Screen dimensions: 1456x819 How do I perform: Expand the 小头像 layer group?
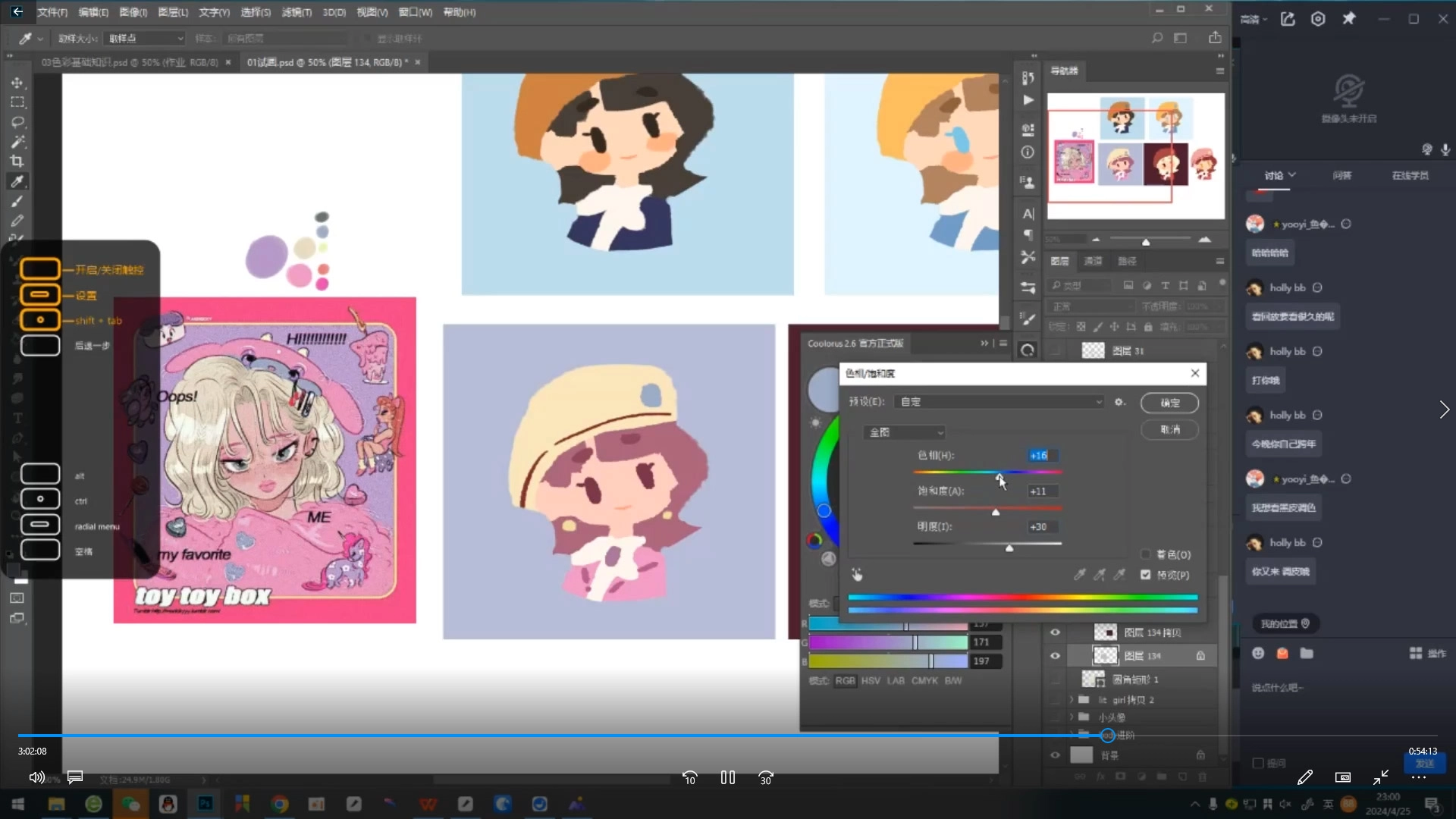click(1072, 717)
